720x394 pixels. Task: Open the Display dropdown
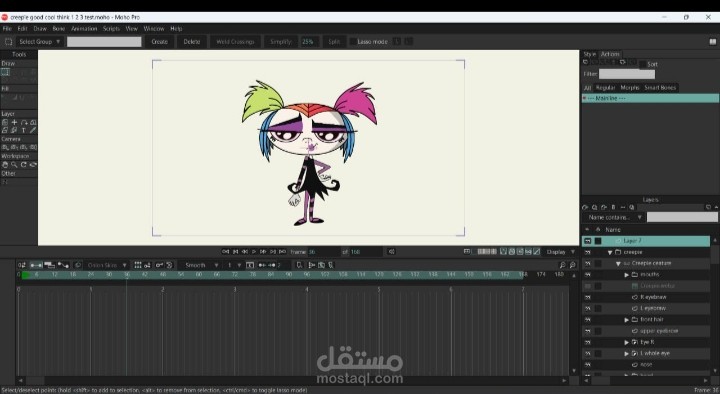click(x=560, y=252)
